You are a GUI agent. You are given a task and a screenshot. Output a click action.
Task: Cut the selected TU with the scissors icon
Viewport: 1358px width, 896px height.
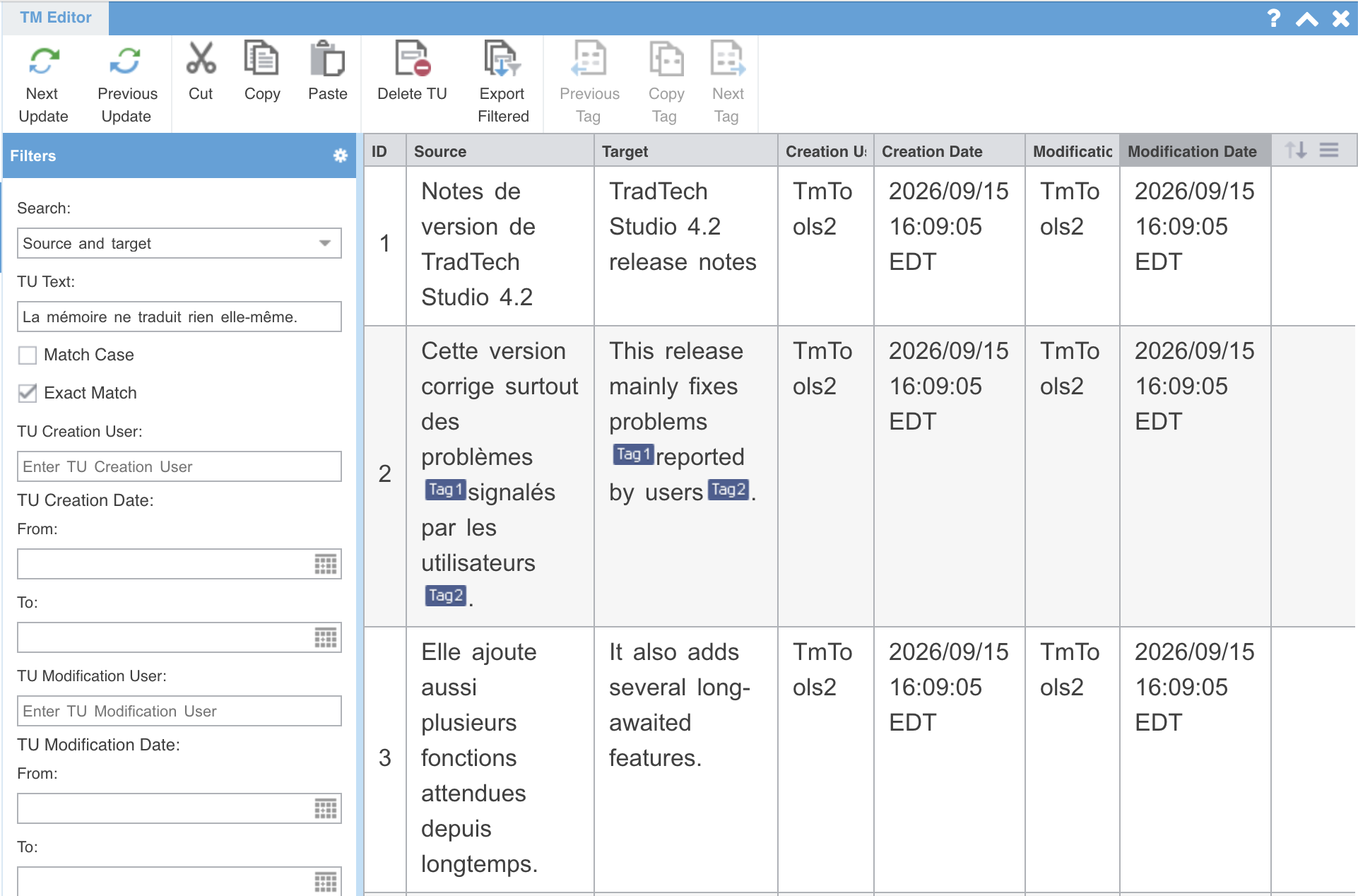(x=201, y=58)
